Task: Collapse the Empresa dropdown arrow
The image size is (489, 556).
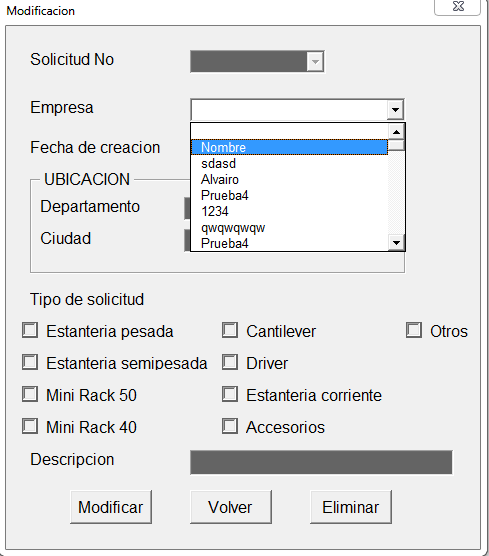Action: tap(395, 110)
